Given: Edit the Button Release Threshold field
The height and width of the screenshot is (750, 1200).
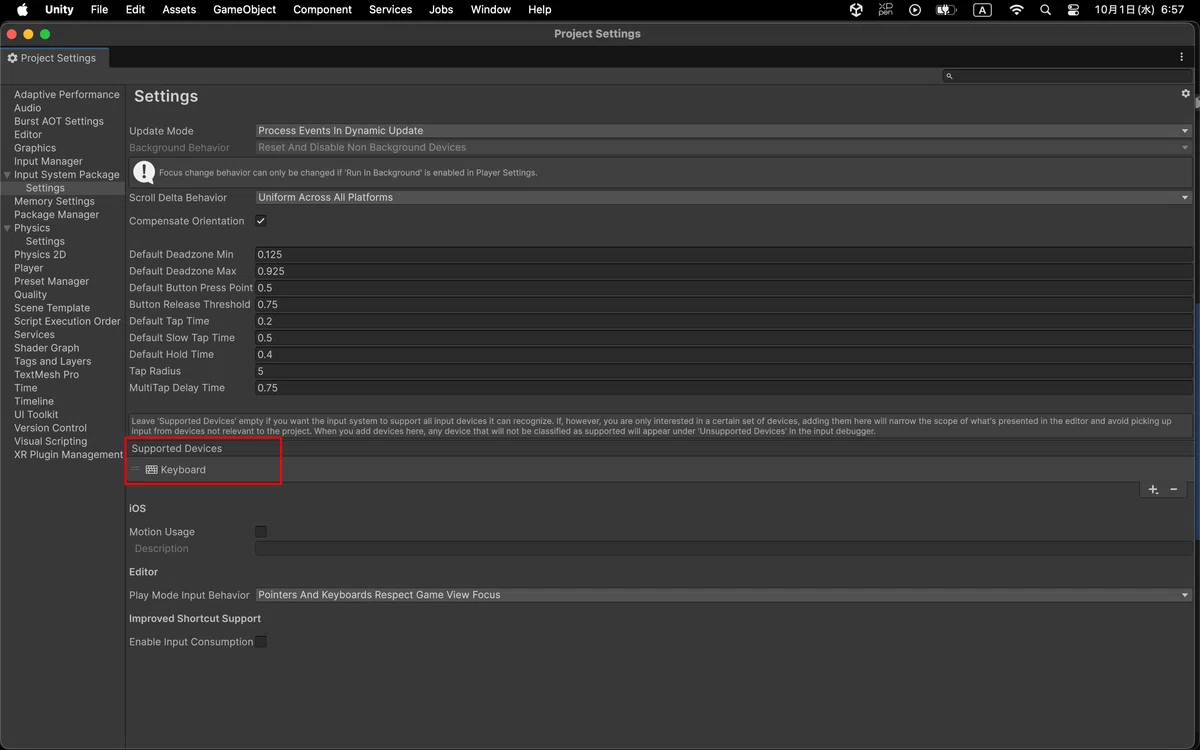Looking at the screenshot, I should [724, 305].
